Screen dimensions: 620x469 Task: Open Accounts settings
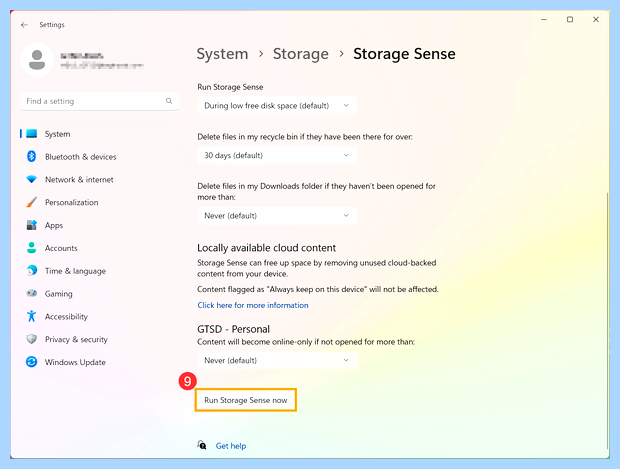point(99,248)
